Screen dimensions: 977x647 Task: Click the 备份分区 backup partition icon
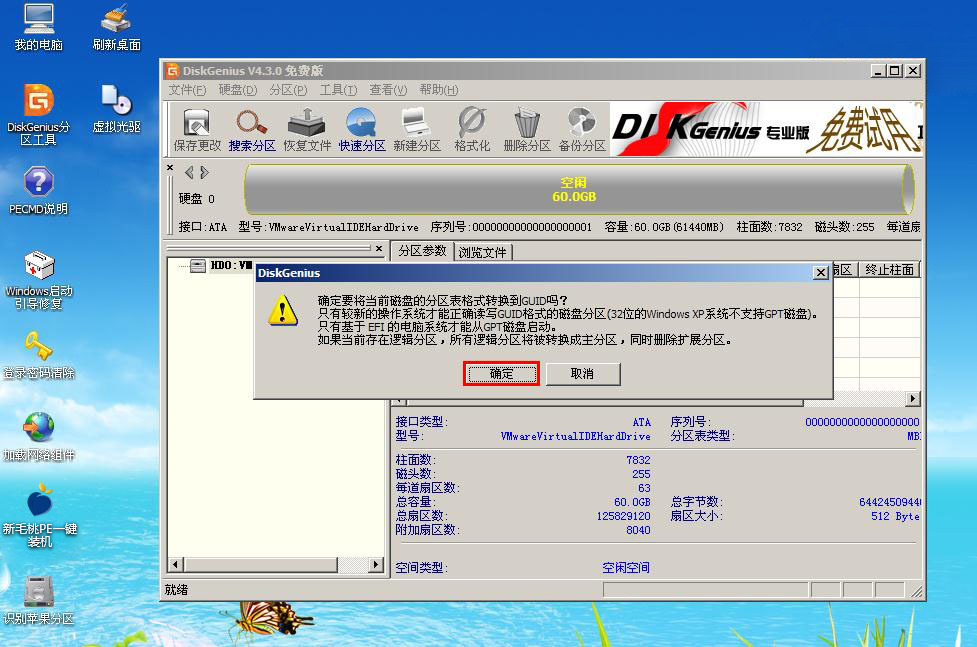(582, 130)
